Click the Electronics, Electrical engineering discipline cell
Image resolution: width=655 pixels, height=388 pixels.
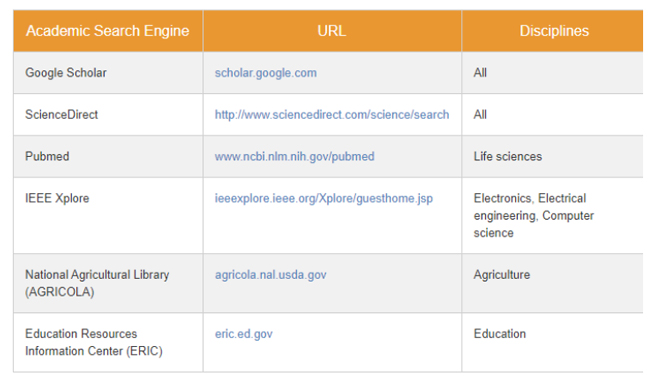click(552, 215)
